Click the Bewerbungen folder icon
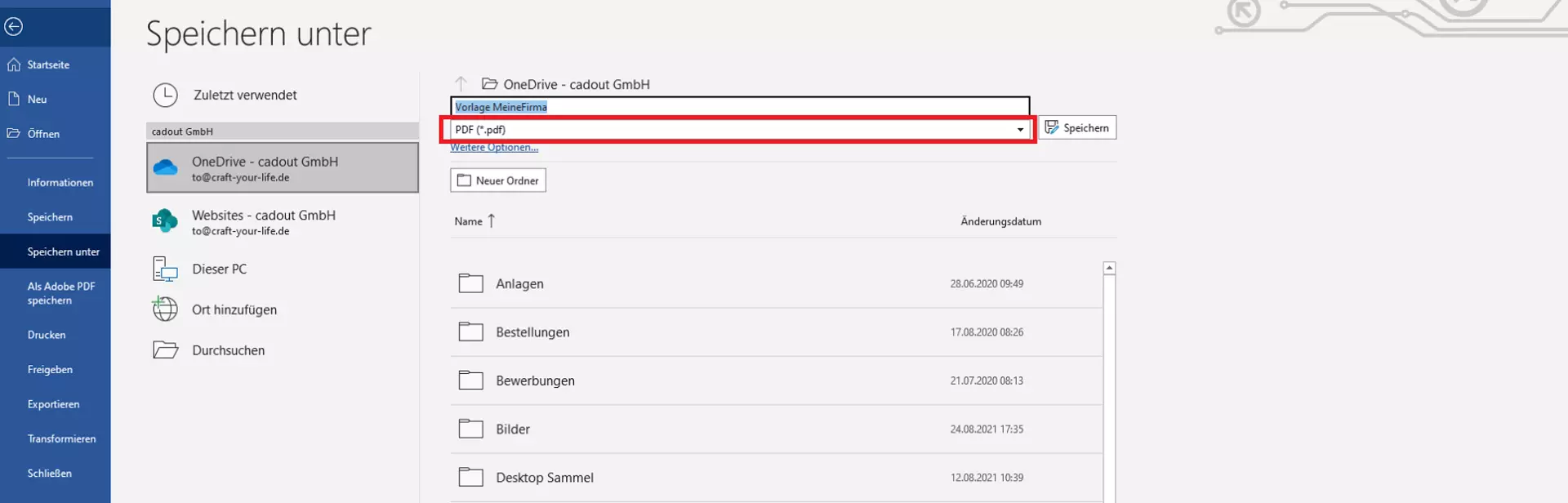 471,380
